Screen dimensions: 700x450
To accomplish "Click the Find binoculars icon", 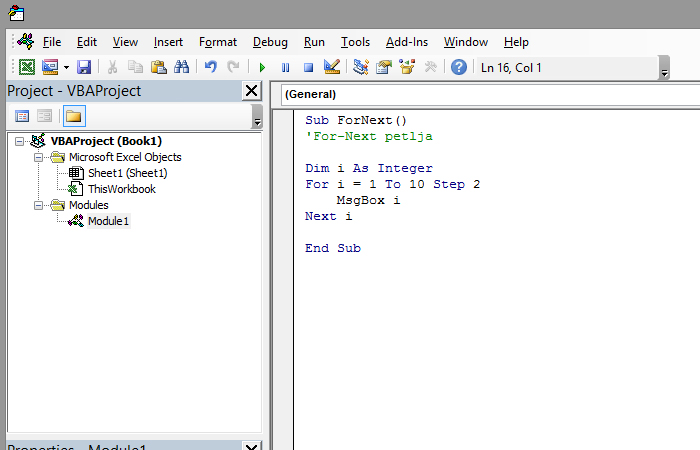I will pyautogui.click(x=181, y=67).
